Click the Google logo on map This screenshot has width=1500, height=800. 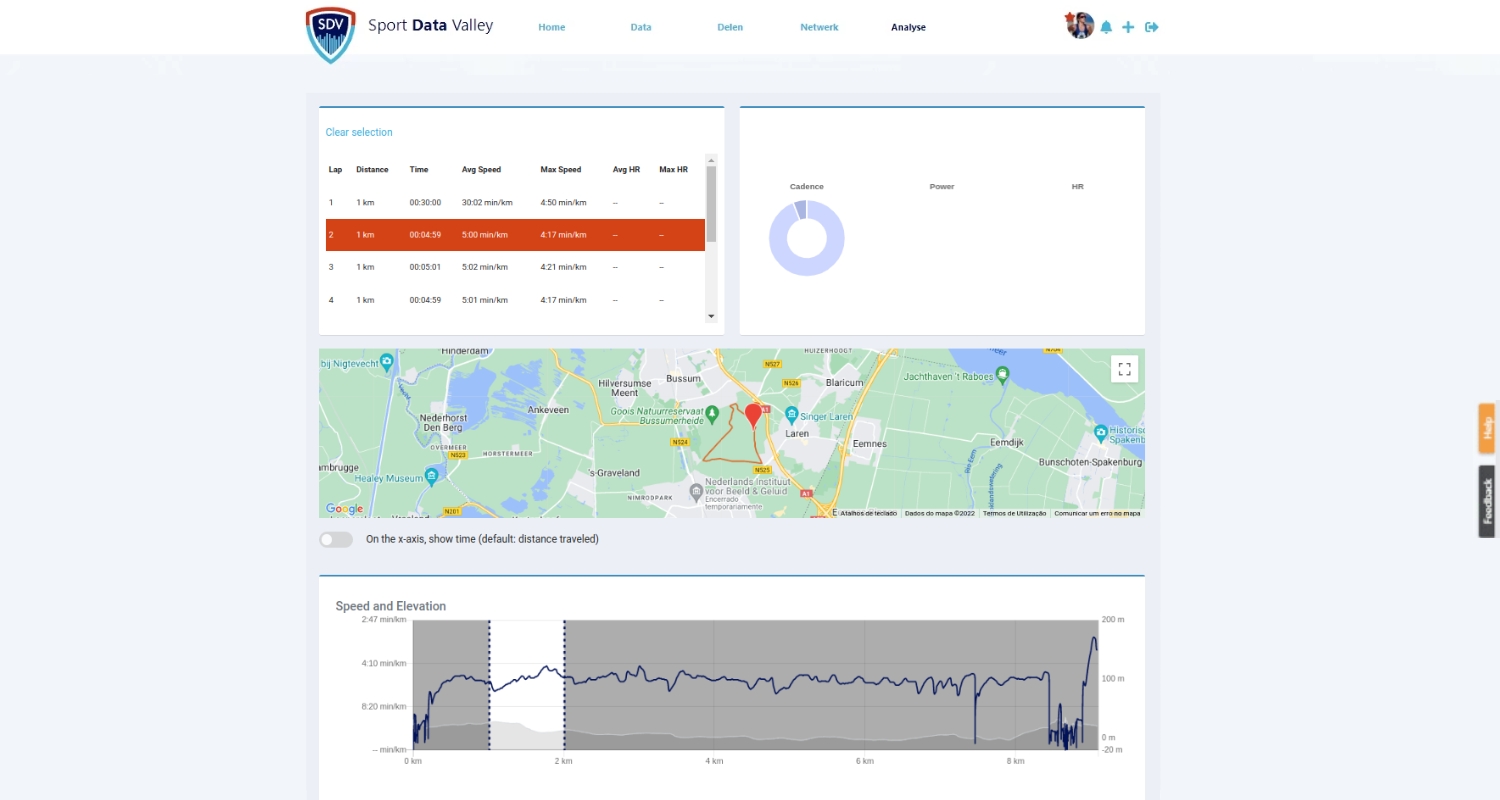[x=344, y=509]
